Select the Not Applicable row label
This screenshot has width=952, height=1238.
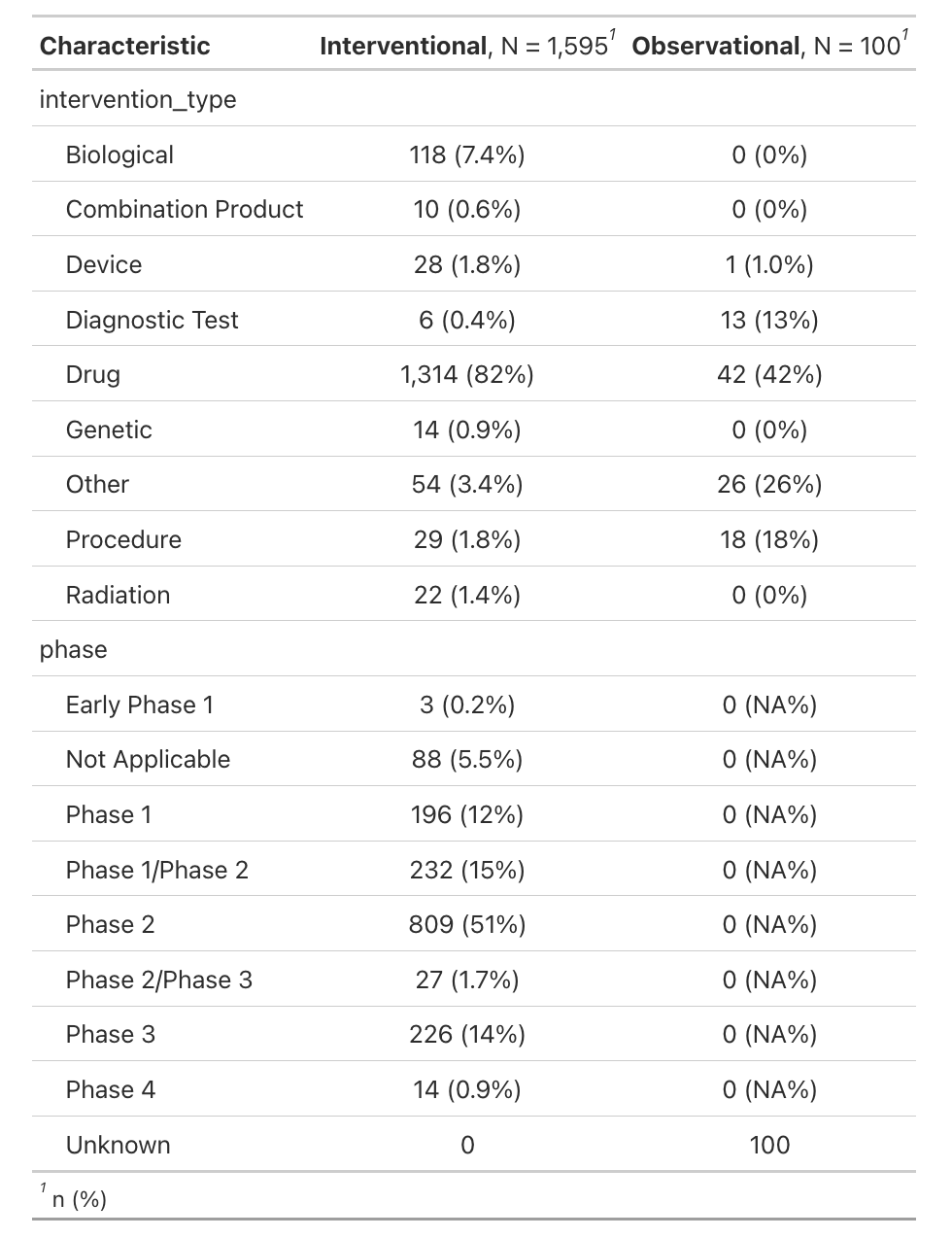tap(148, 760)
